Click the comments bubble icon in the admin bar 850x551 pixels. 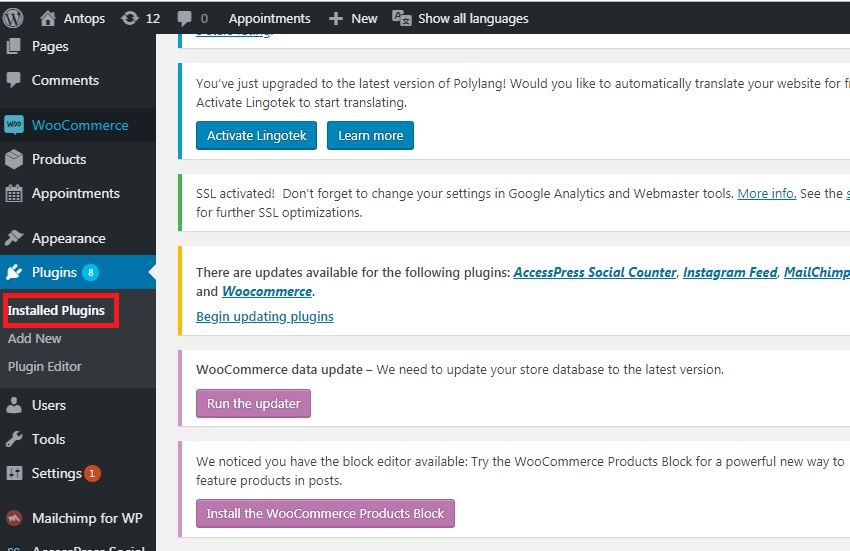point(184,19)
